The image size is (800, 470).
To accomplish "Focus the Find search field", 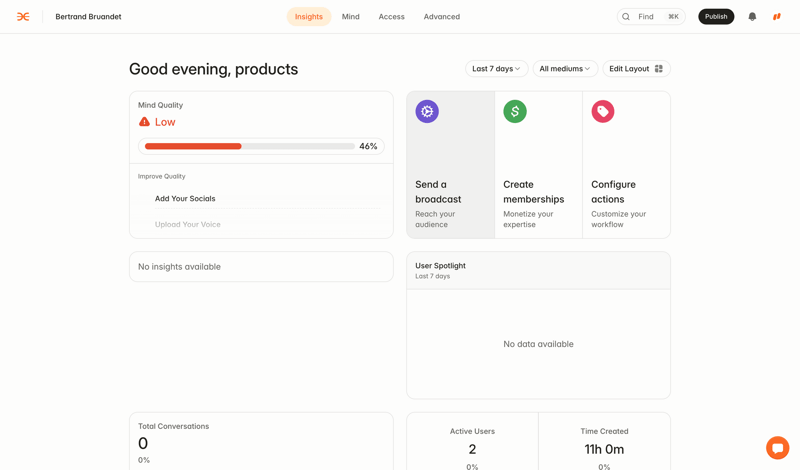I will click(650, 17).
